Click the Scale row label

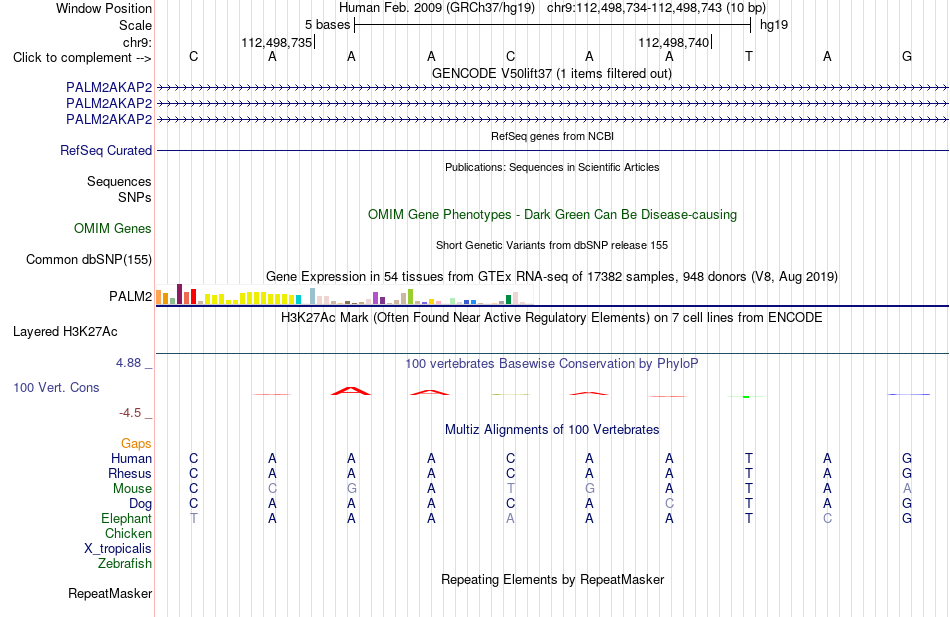click(x=135, y=25)
